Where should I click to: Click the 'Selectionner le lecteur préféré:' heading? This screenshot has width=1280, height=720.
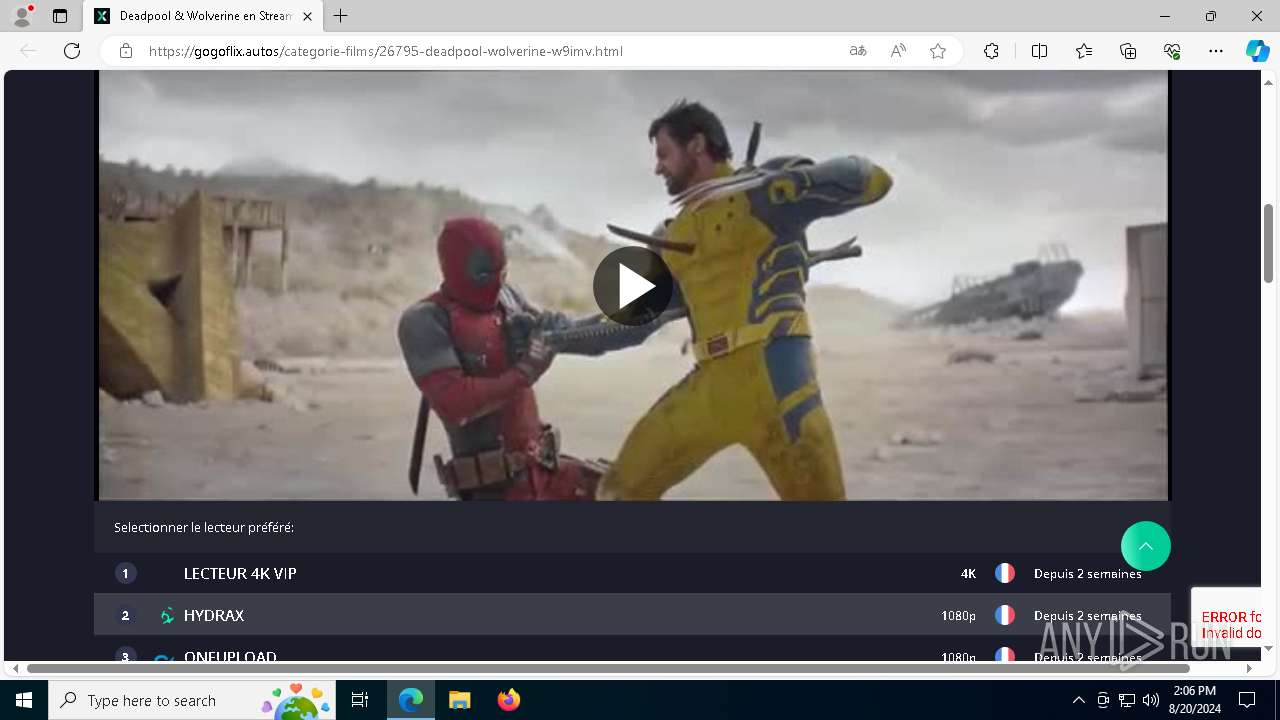click(204, 527)
